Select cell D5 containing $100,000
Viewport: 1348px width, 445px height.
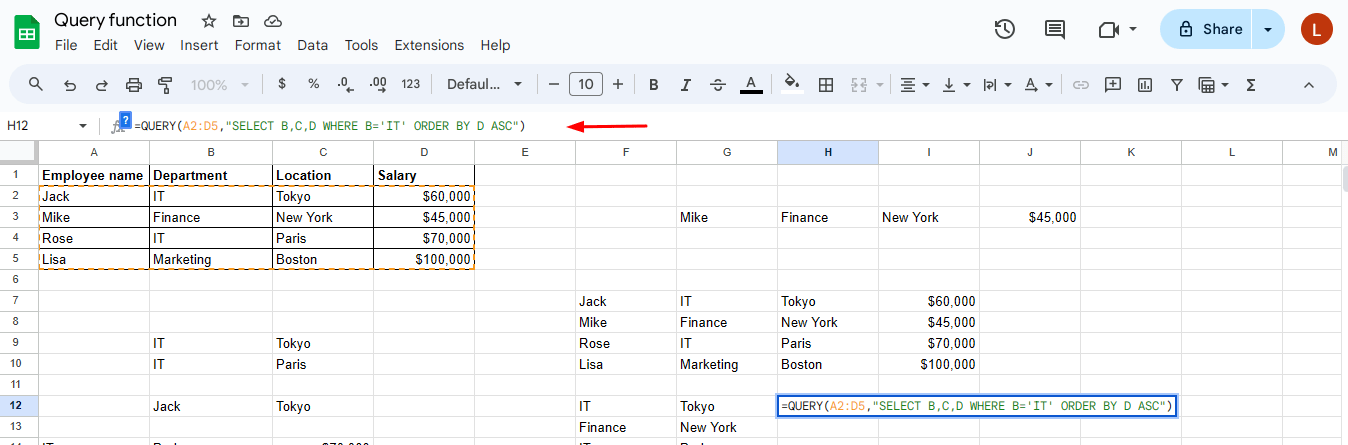pyautogui.click(x=423, y=259)
